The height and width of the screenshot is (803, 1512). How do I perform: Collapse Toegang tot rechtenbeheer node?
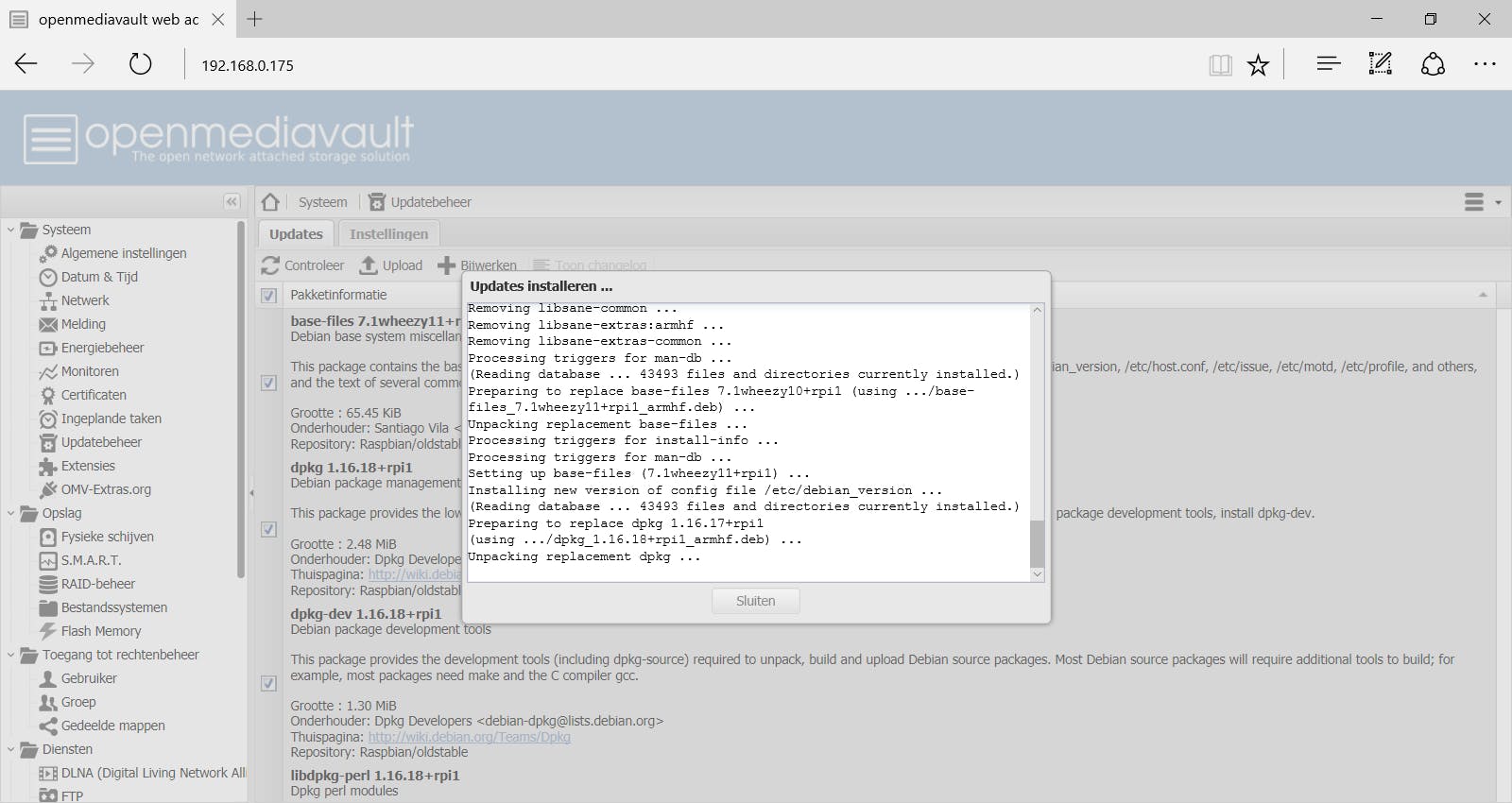(10, 655)
